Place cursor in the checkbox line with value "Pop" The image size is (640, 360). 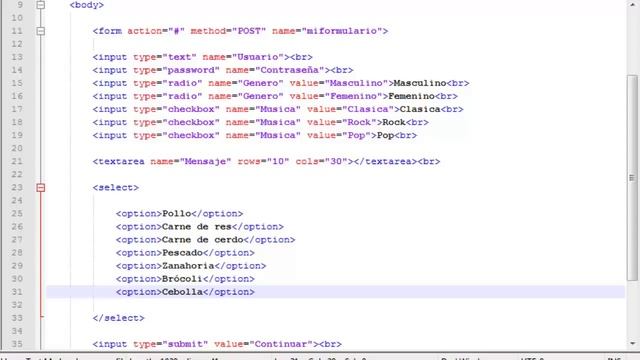point(255,136)
